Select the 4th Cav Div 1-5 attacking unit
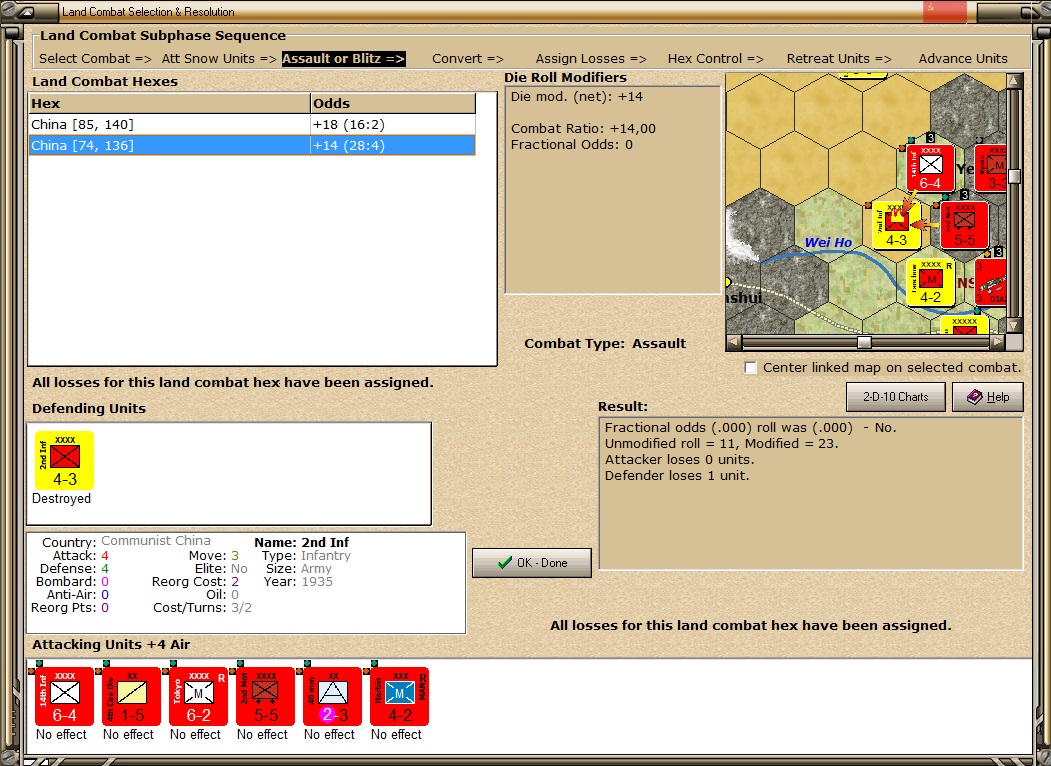This screenshot has width=1051, height=766. click(x=131, y=696)
